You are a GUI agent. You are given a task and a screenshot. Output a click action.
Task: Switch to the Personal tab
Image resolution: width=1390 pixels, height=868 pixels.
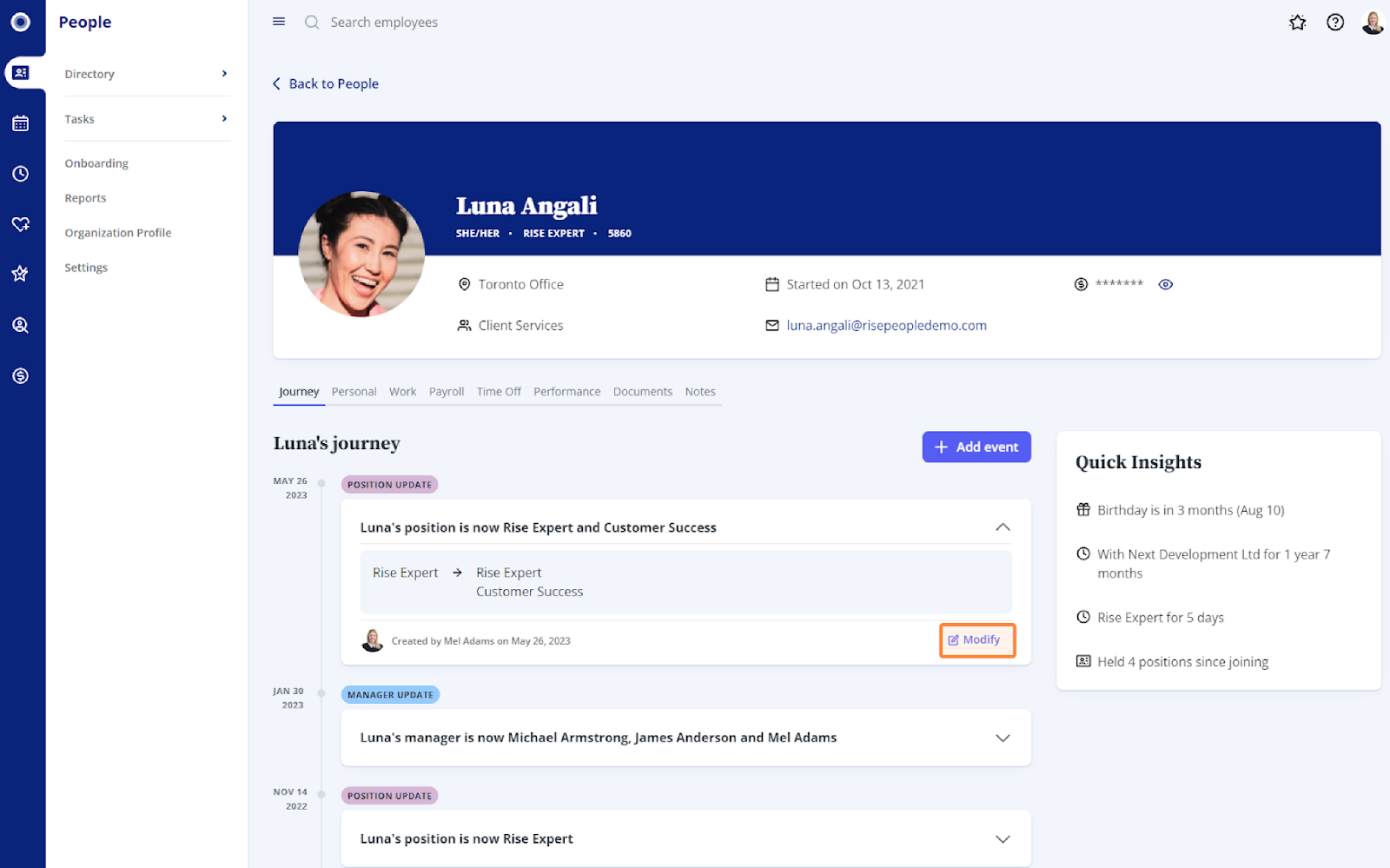click(354, 392)
